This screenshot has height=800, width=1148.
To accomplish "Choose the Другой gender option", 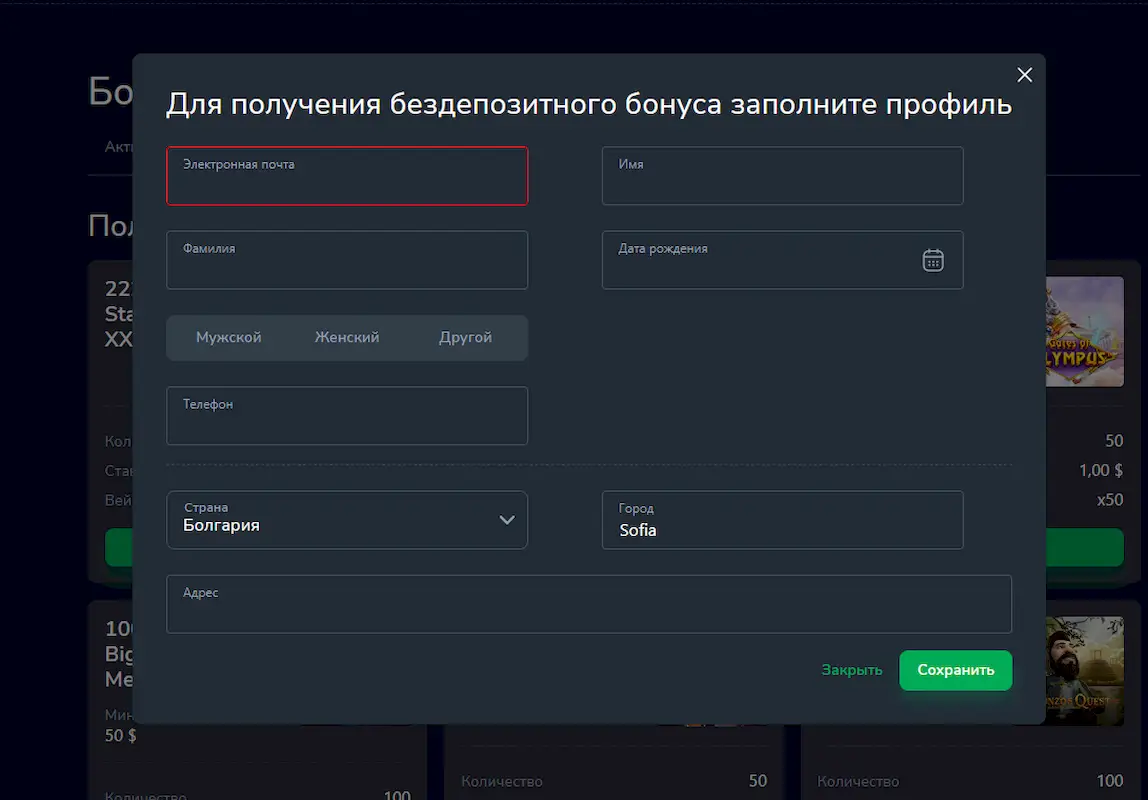I will point(465,337).
